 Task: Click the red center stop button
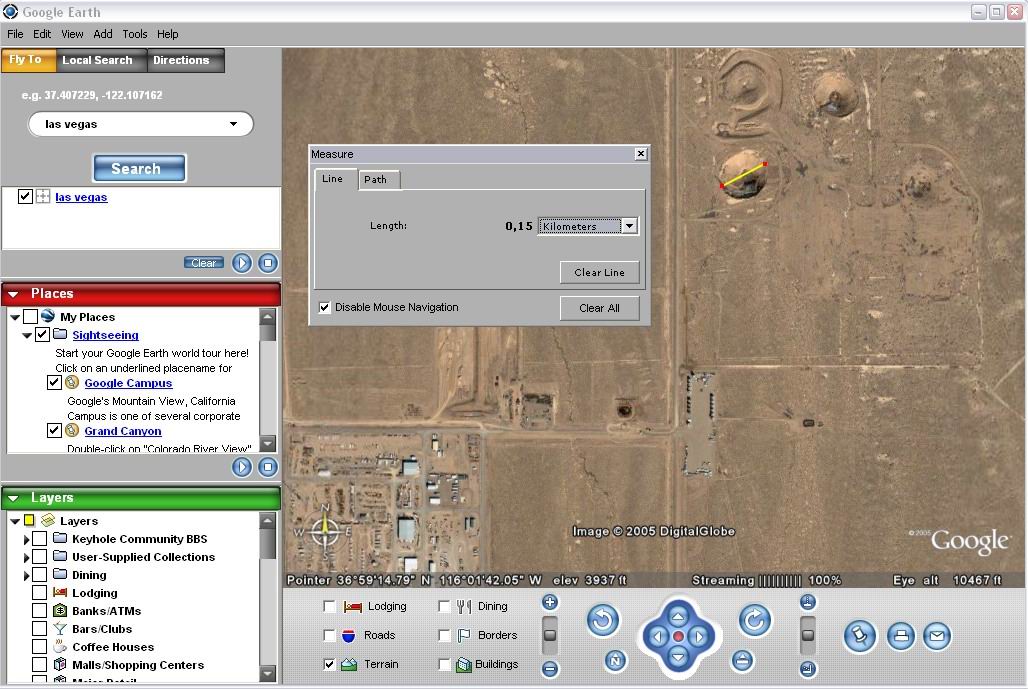pos(679,637)
